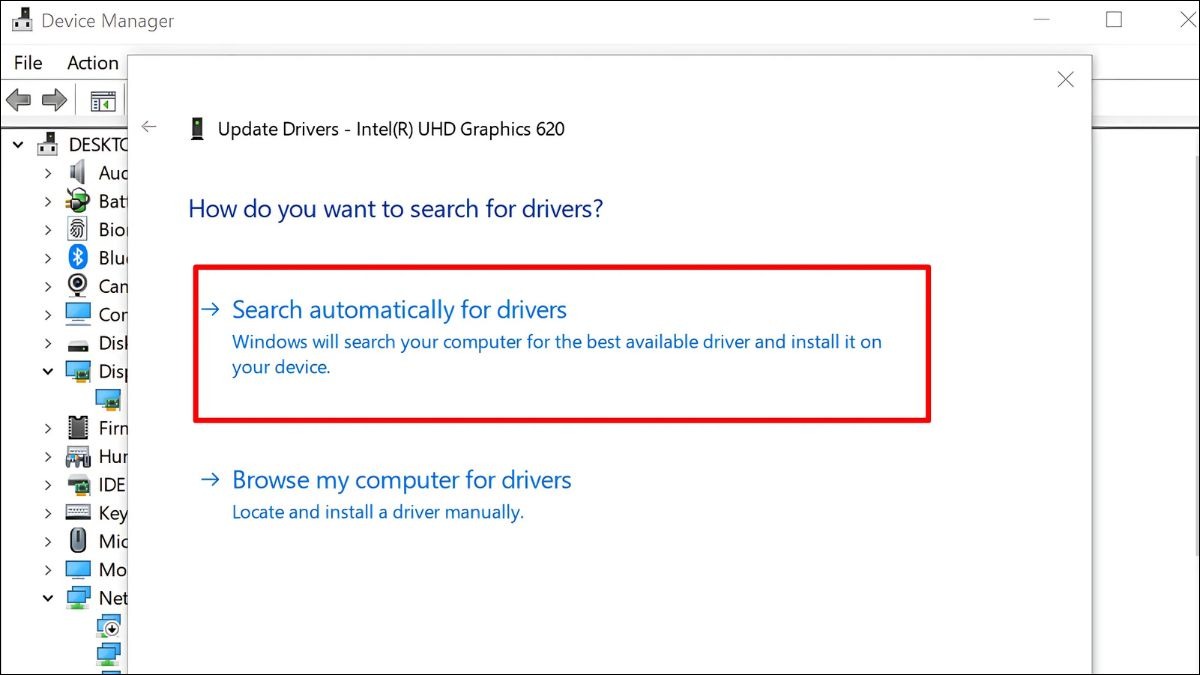Click the Forward toolbar arrow in Device Manager
Viewport: 1200px width, 675px height.
click(54, 100)
